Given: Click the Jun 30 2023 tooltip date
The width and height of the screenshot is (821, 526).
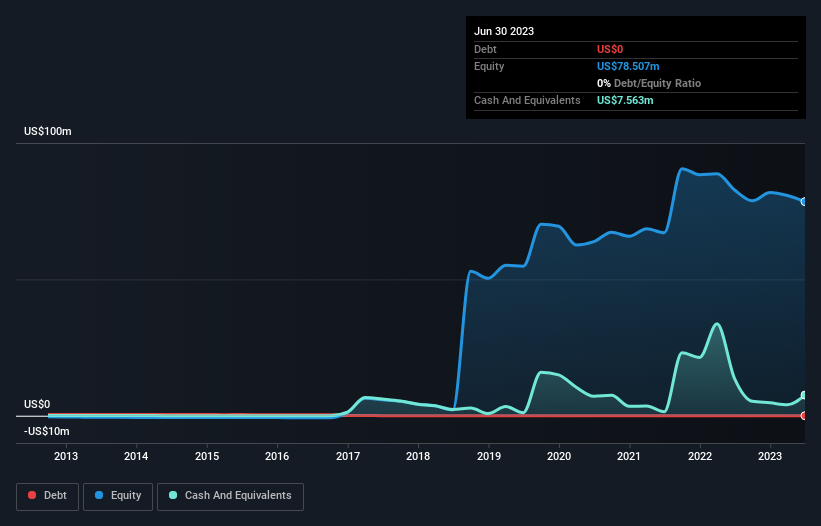Looking at the screenshot, I should pyautogui.click(x=504, y=31).
